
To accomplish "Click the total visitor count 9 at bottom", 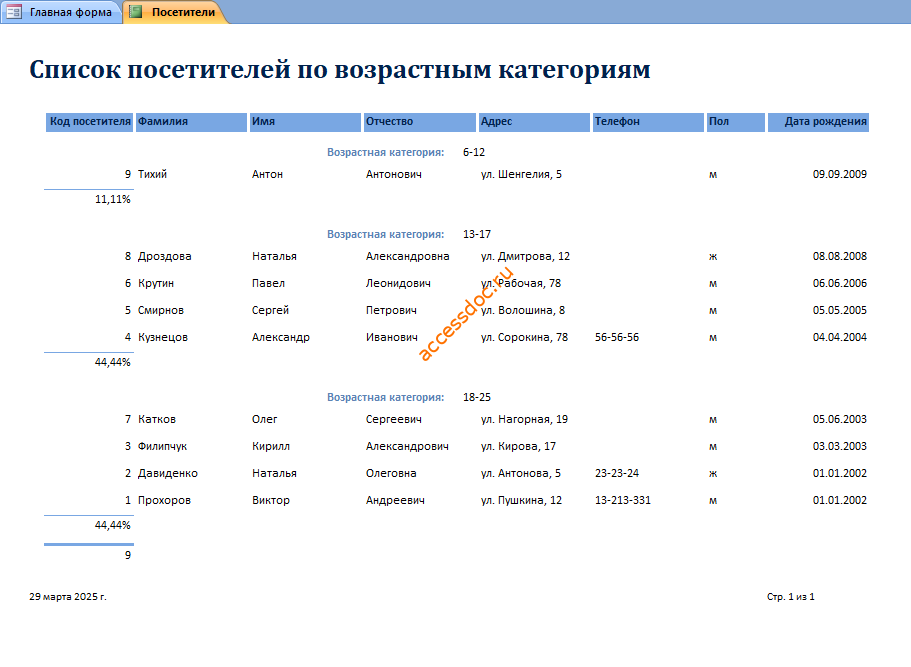I will pos(128,555).
